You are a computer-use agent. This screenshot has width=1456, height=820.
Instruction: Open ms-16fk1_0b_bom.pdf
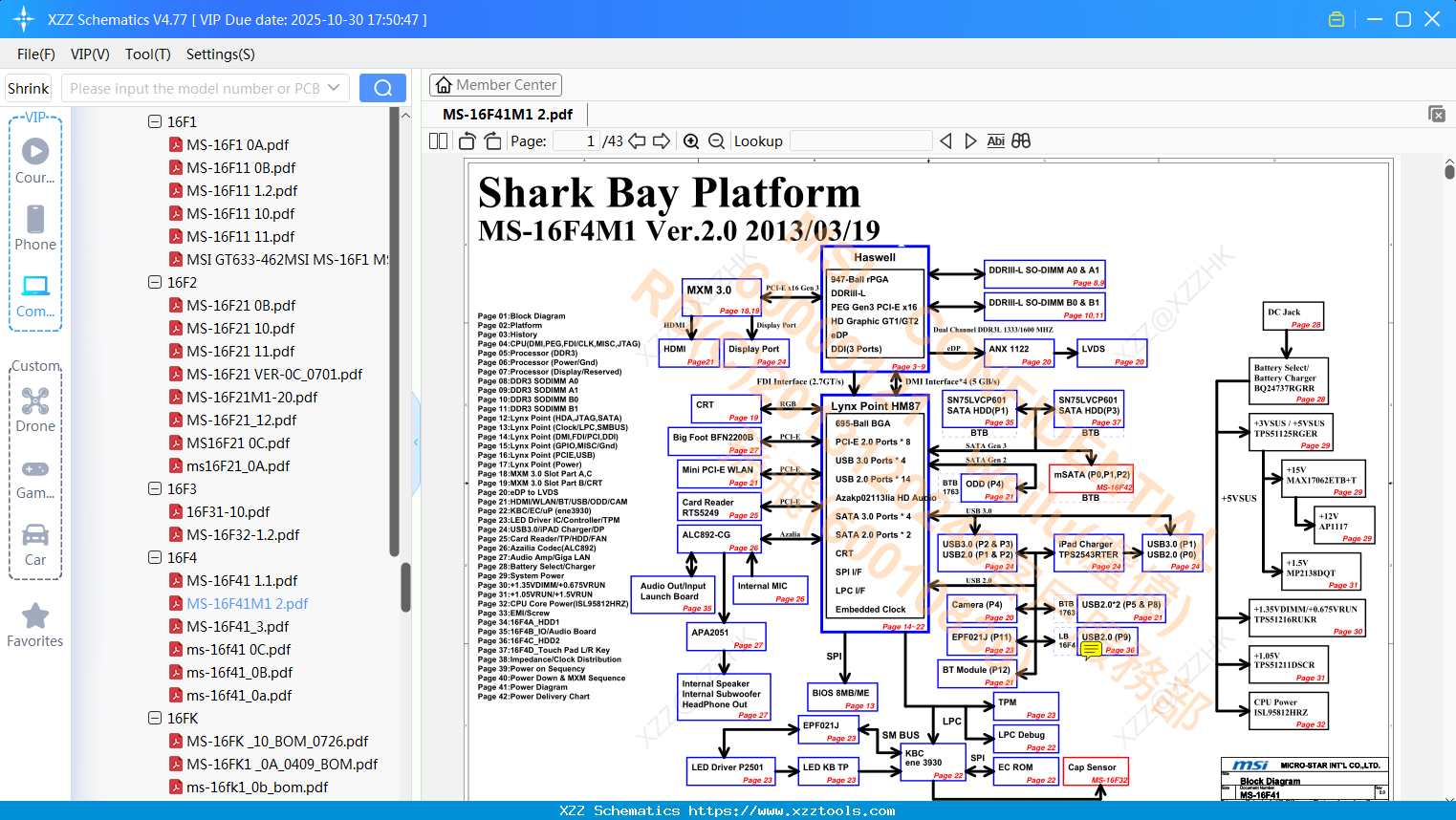pos(257,787)
